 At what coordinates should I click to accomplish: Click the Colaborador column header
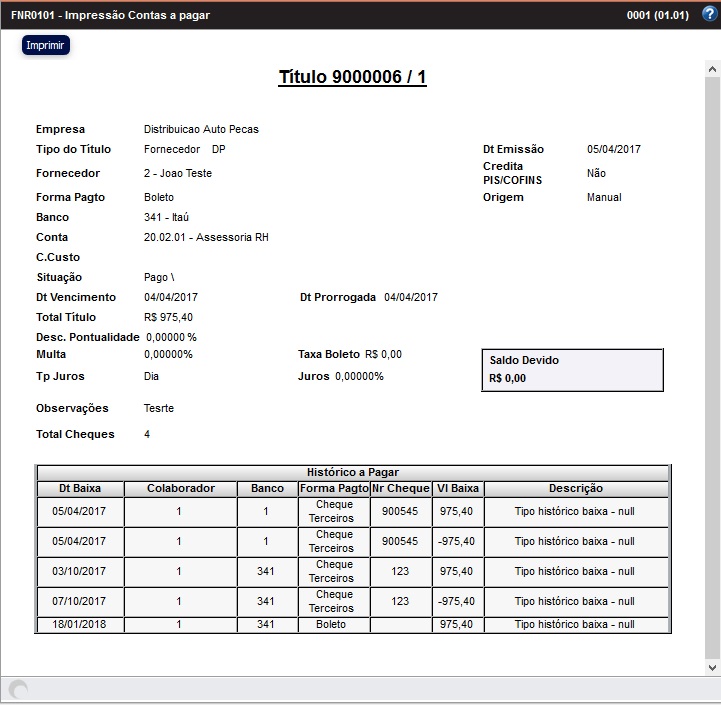tap(180, 489)
